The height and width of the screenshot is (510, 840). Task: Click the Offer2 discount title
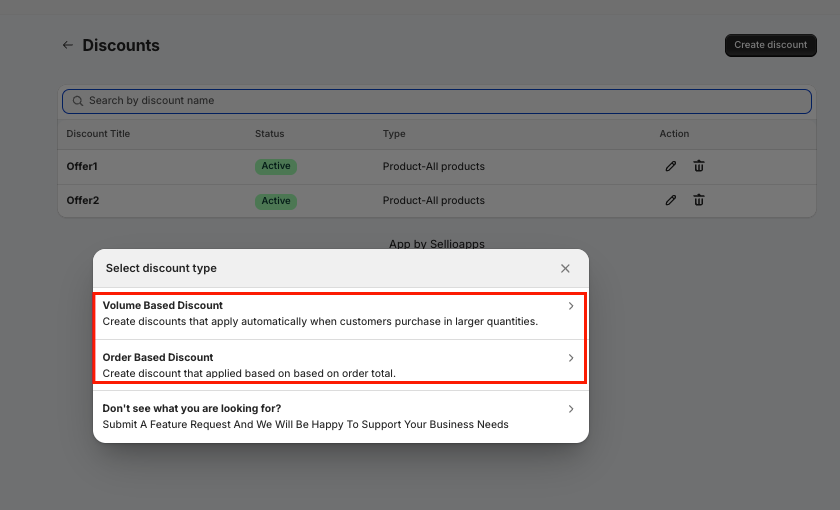[82, 200]
